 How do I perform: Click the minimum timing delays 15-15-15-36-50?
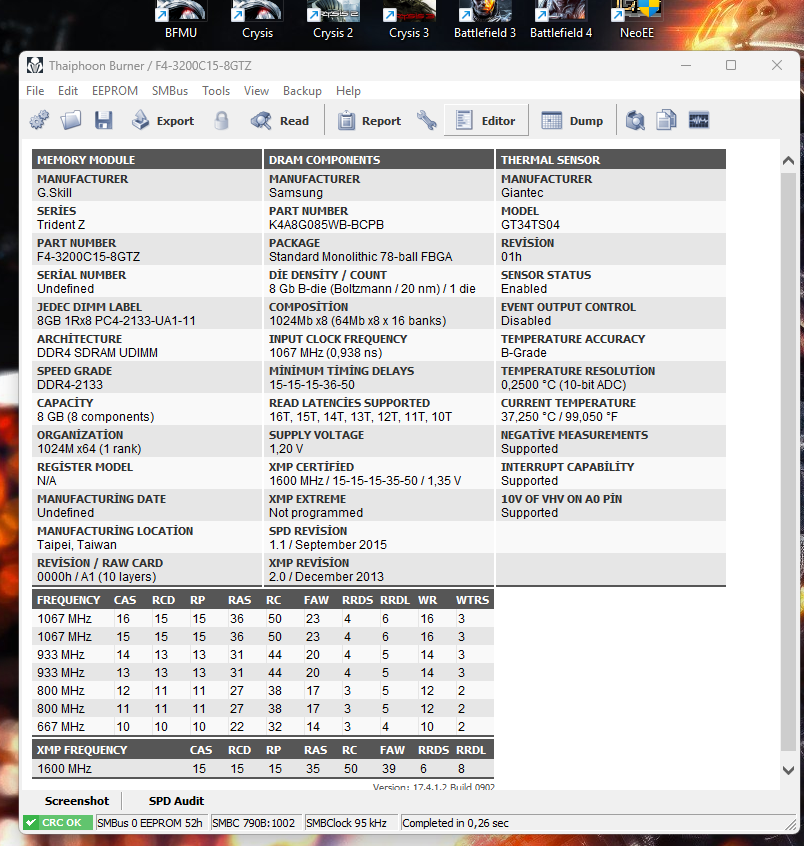pyautogui.click(x=312, y=385)
